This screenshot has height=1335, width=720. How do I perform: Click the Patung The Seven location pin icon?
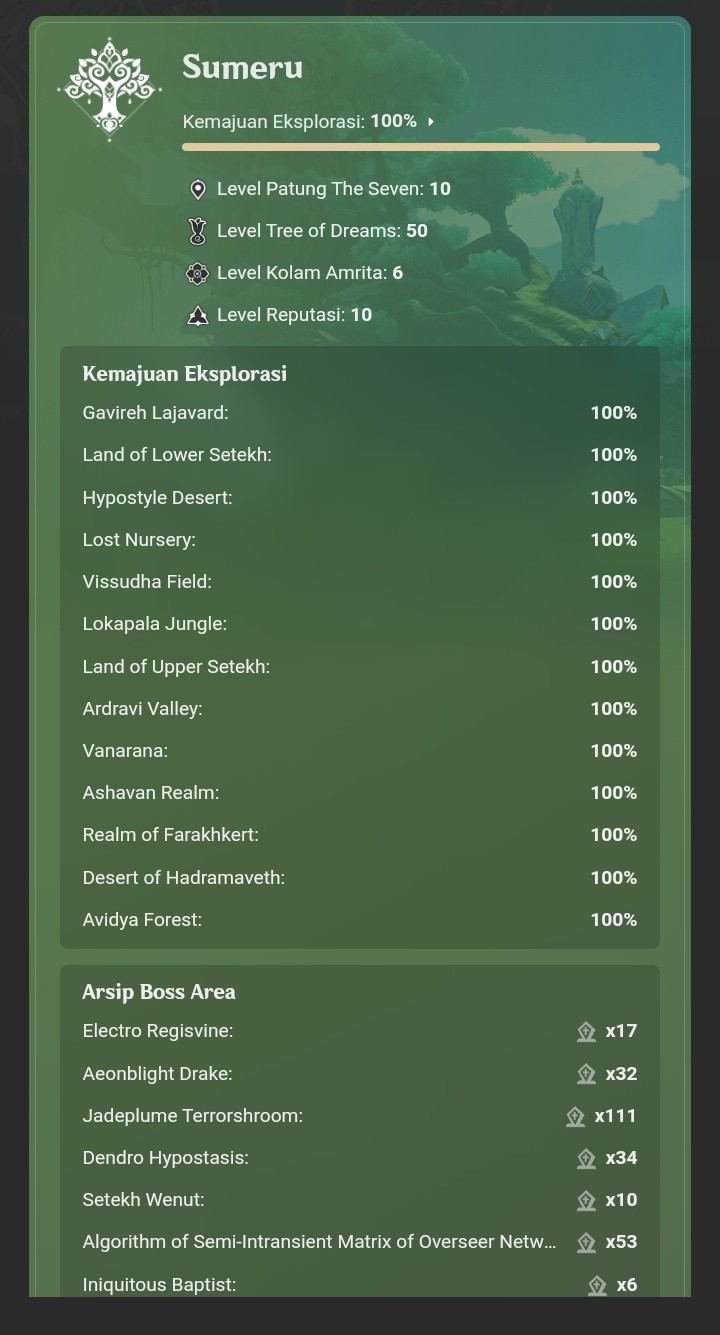coord(197,188)
